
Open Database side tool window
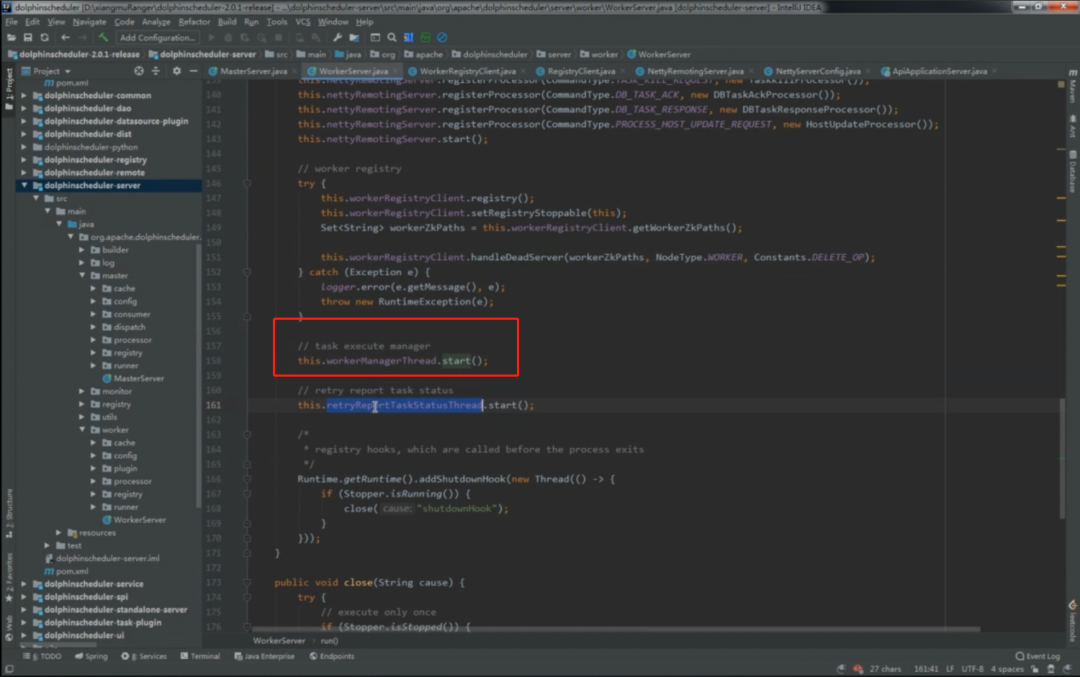pyautogui.click(x=1072, y=171)
